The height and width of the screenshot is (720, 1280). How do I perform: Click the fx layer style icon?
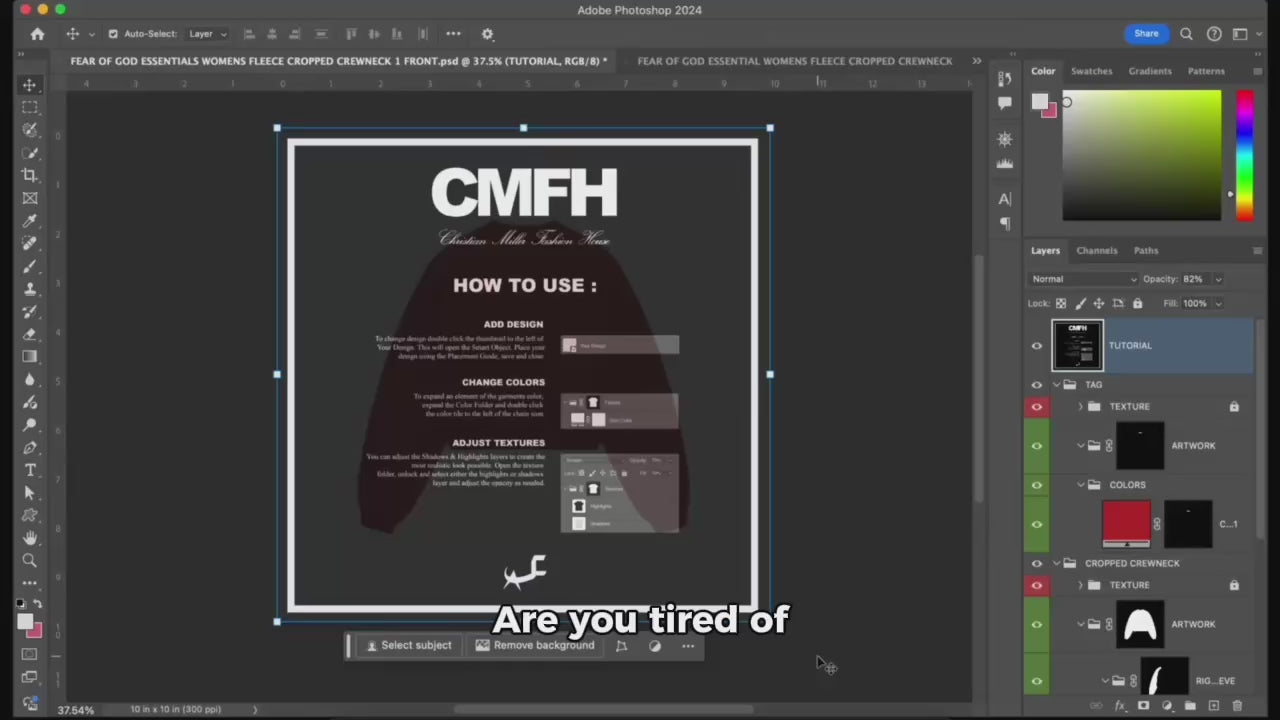tap(1119, 706)
